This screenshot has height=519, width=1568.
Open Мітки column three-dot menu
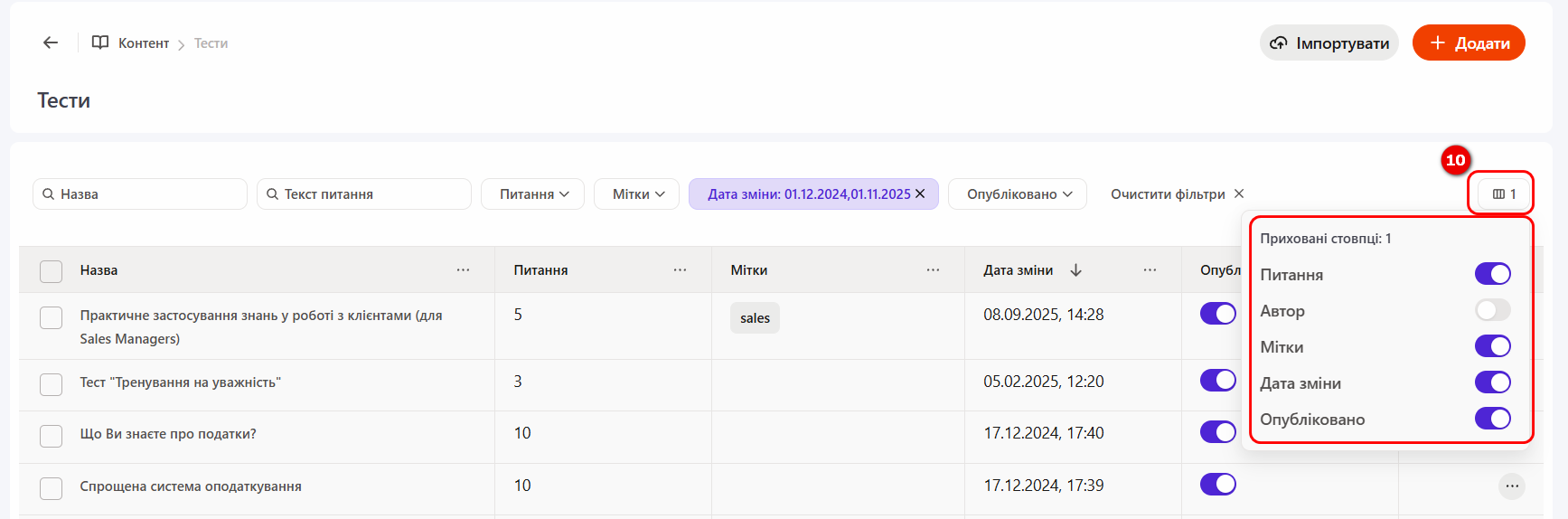pos(933,269)
